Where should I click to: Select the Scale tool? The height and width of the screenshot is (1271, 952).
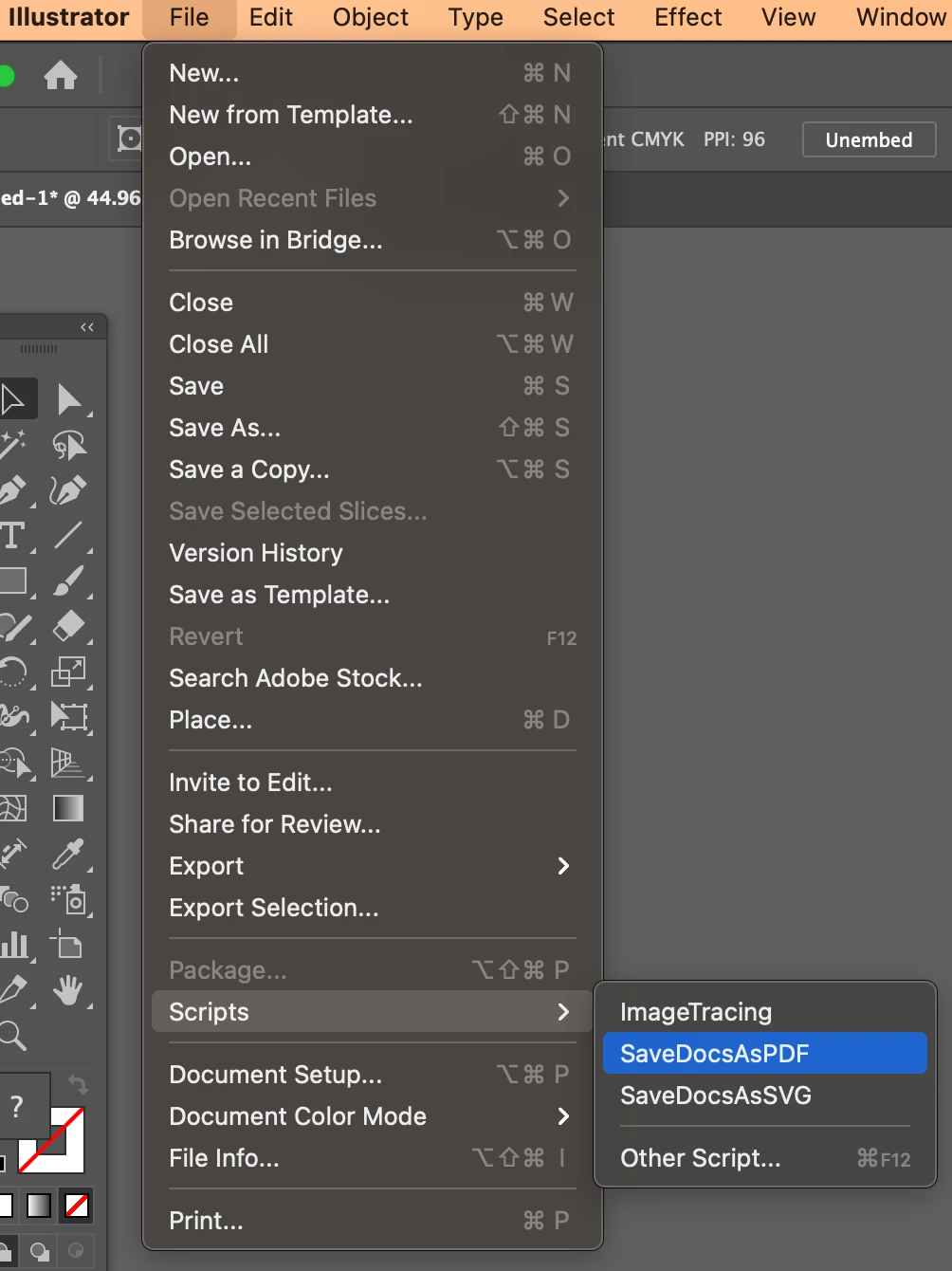[x=69, y=672]
